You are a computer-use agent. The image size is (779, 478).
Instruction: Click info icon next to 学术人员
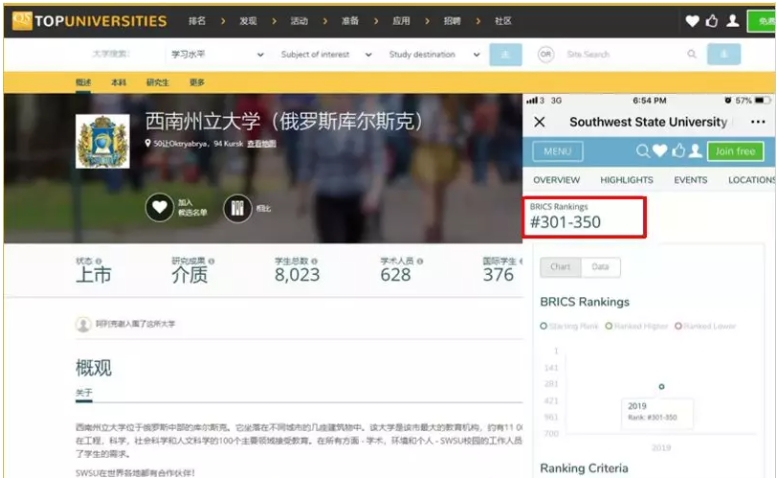click(x=420, y=261)
